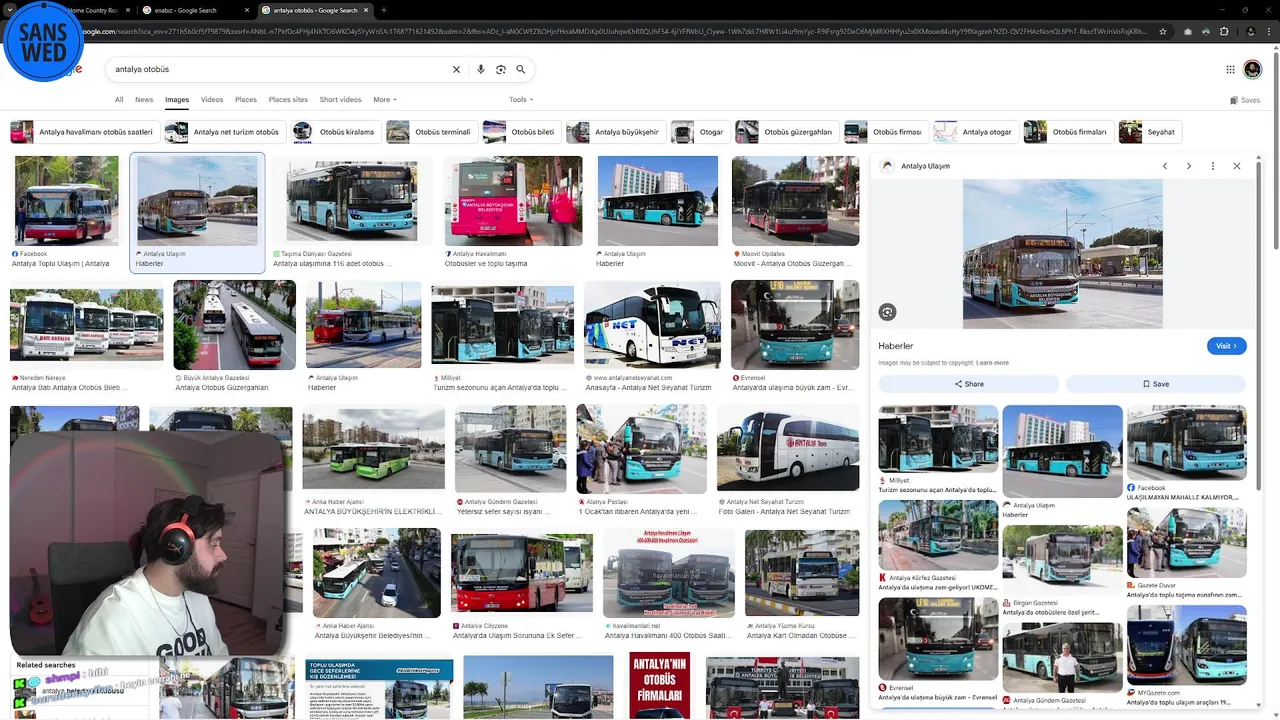Screen dimensions: 1280x720
Task: Open 'Antalya Cityzone' red bus result
Action: tap(522, 573)
